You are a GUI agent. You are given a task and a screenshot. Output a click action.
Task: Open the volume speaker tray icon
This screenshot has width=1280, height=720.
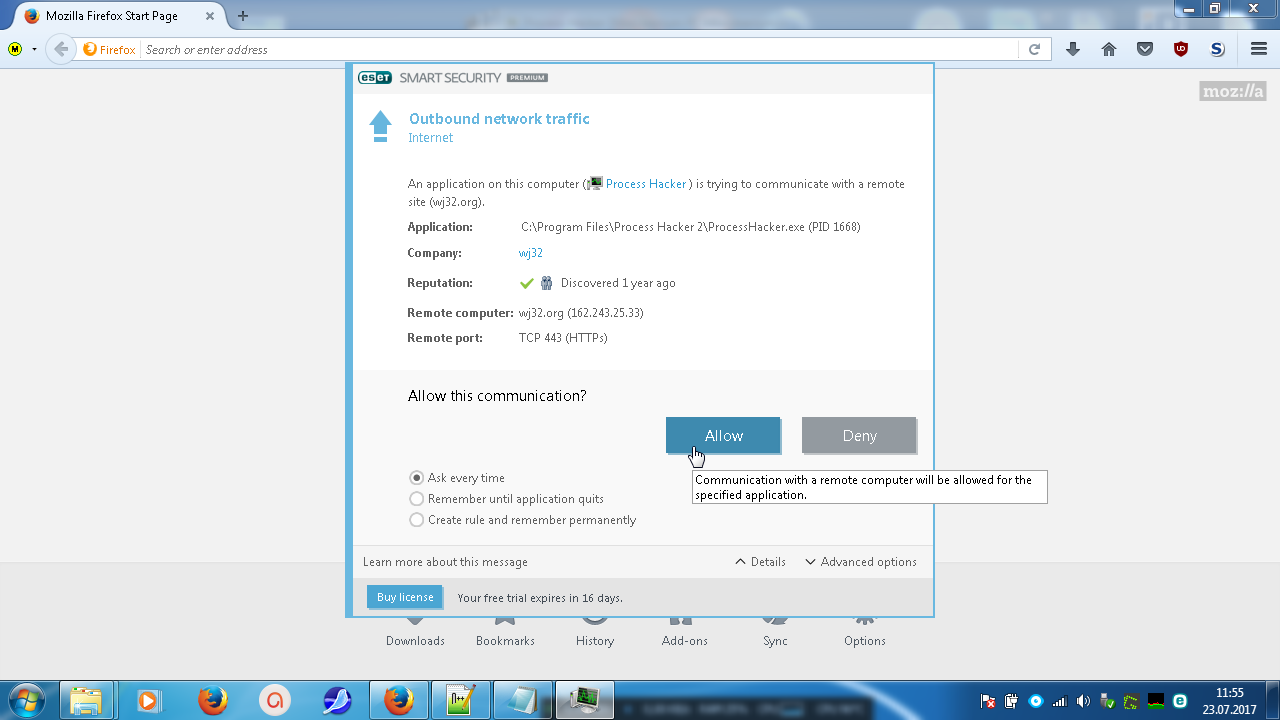pos(1084,701)
